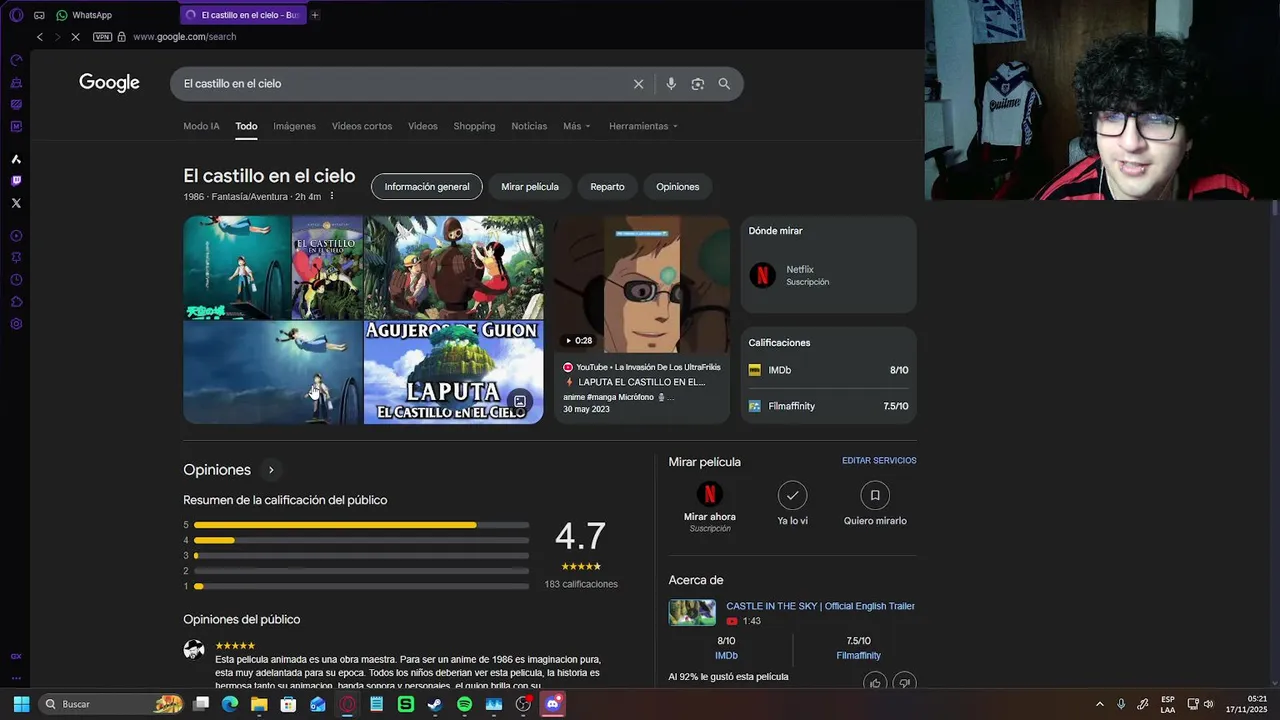Open the Noticias results tab
Viewport: 1280px width, 720px height.
click(x=529, y=126)
